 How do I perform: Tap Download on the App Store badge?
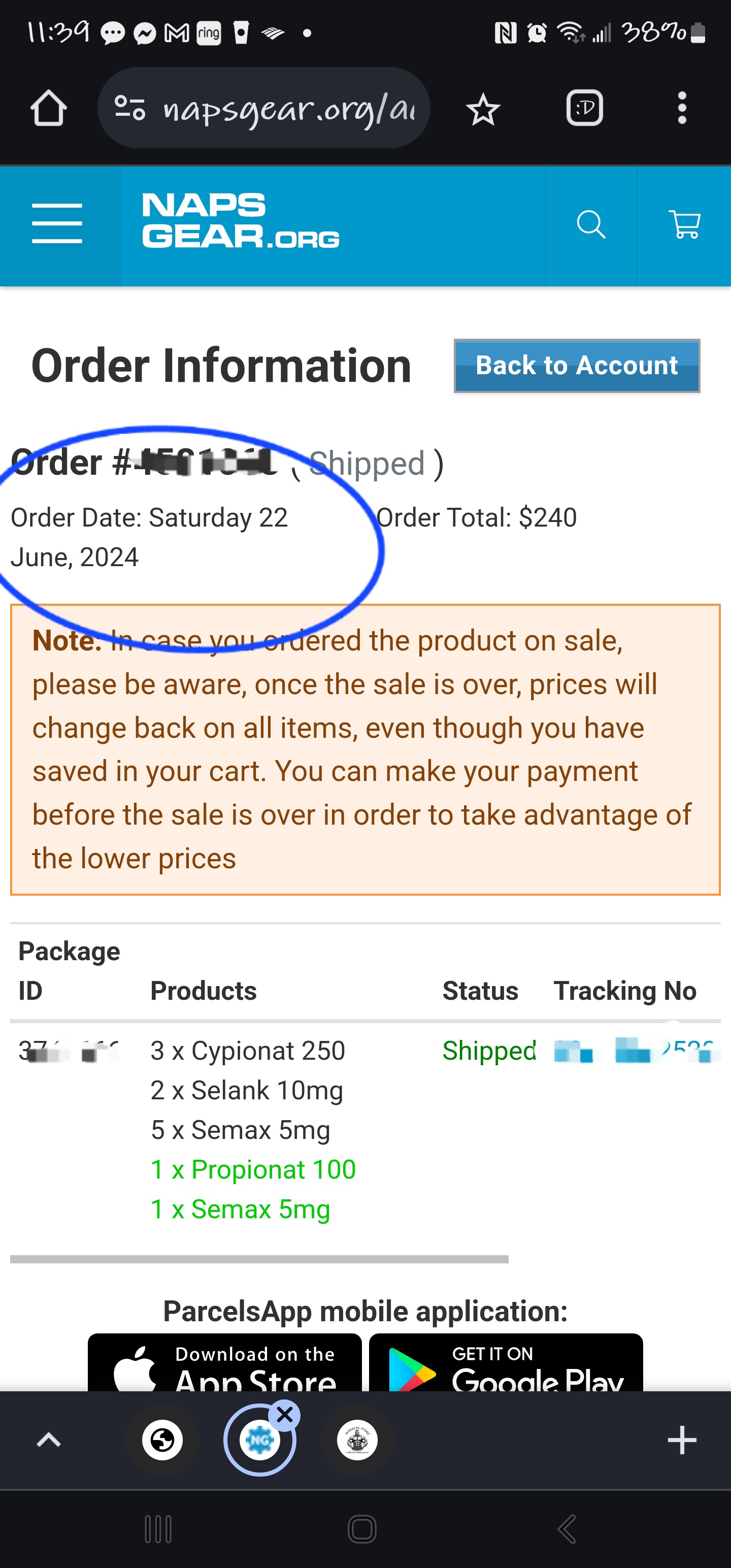pos(224,1363)
